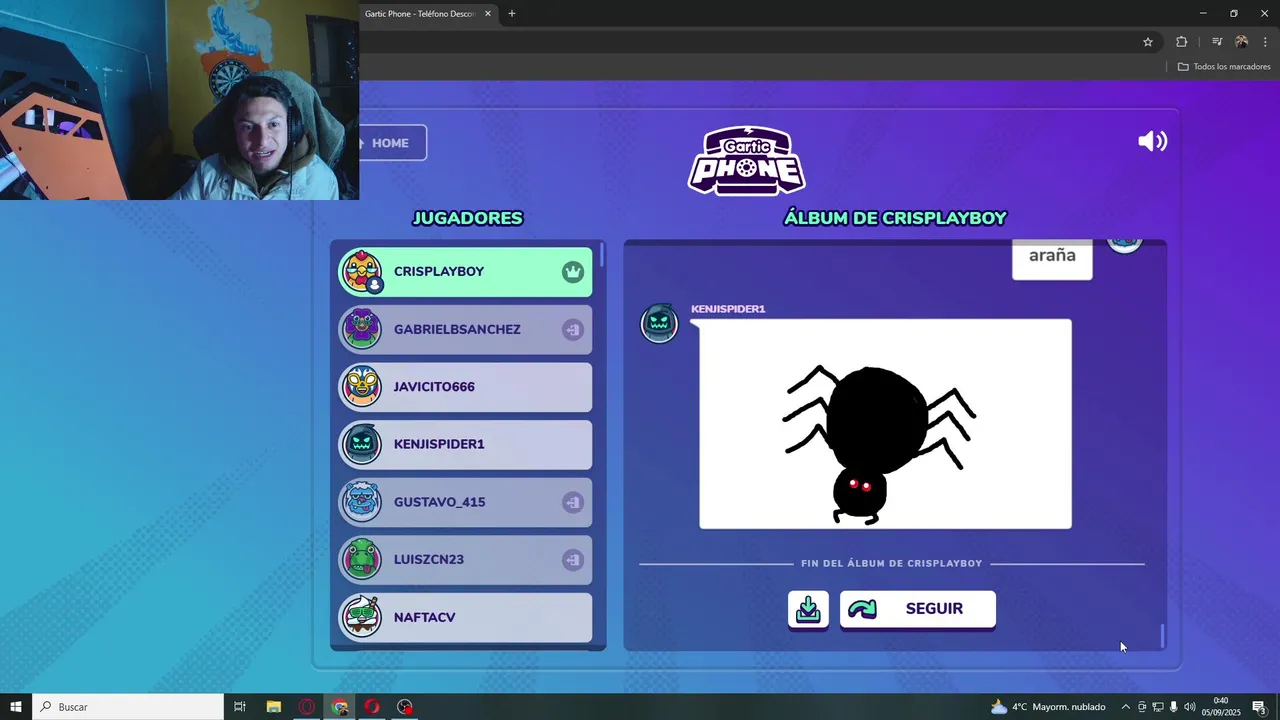Click the JUGADORES heading
Screen dimensions: 1280x720
[467, 218]
